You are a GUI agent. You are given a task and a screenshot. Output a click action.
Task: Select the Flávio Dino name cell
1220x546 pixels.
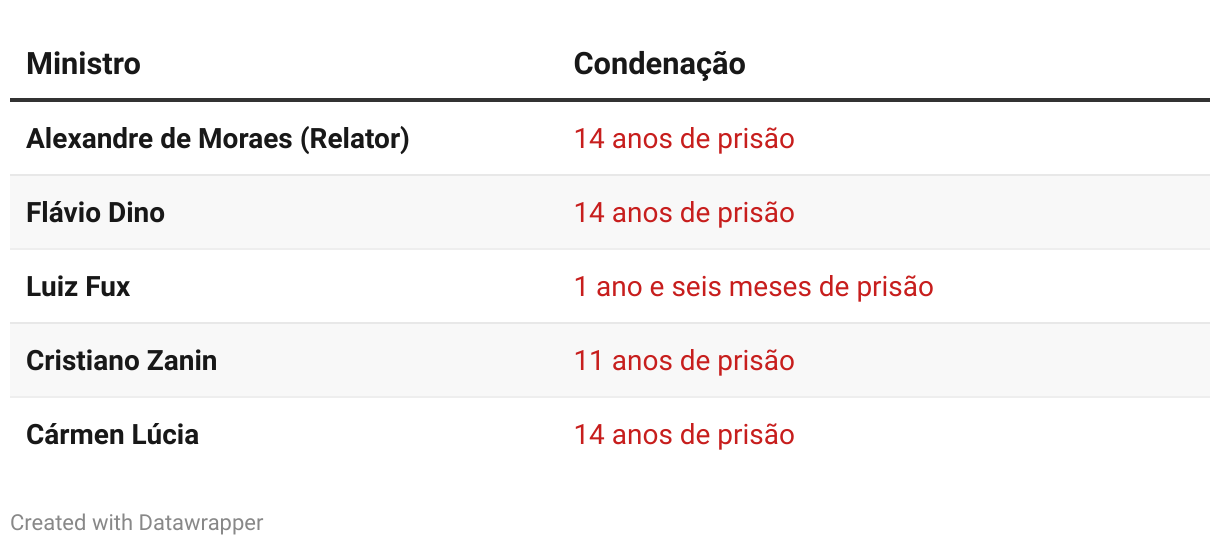tap(95, 212)
